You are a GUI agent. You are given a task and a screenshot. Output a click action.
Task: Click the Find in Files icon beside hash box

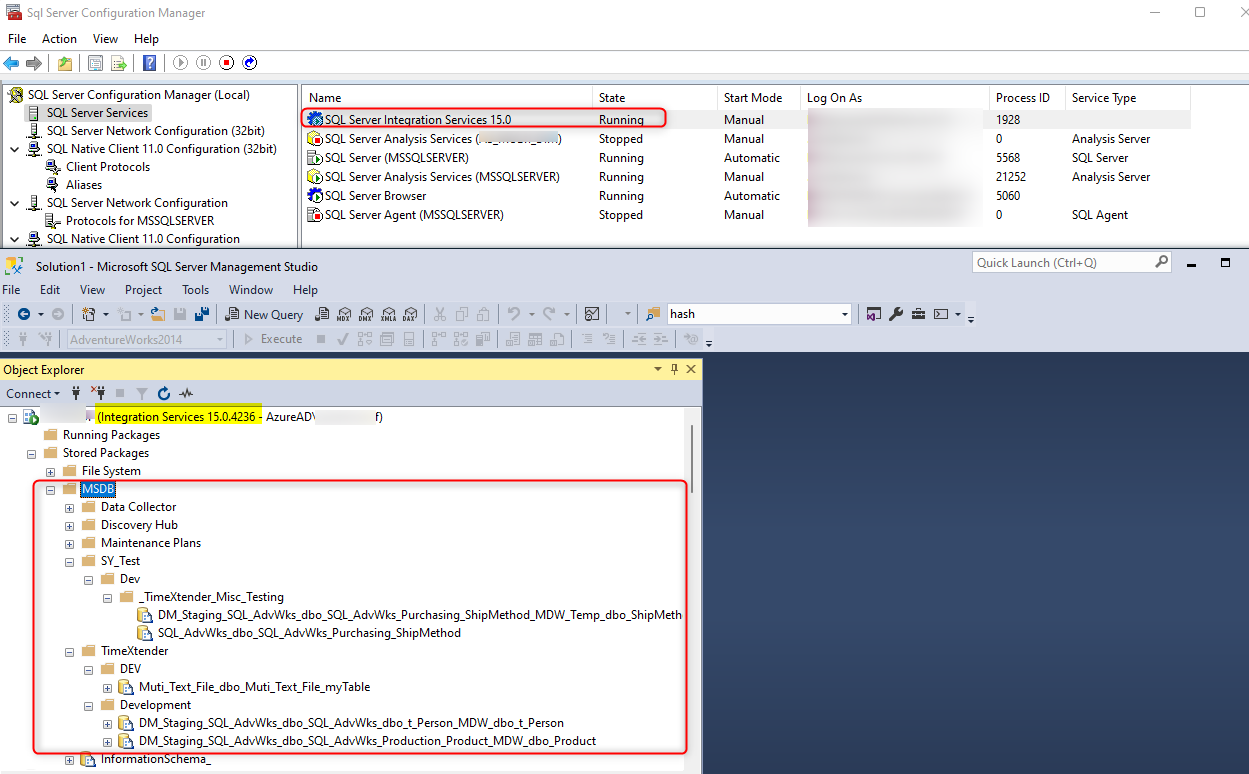point(654,314)
